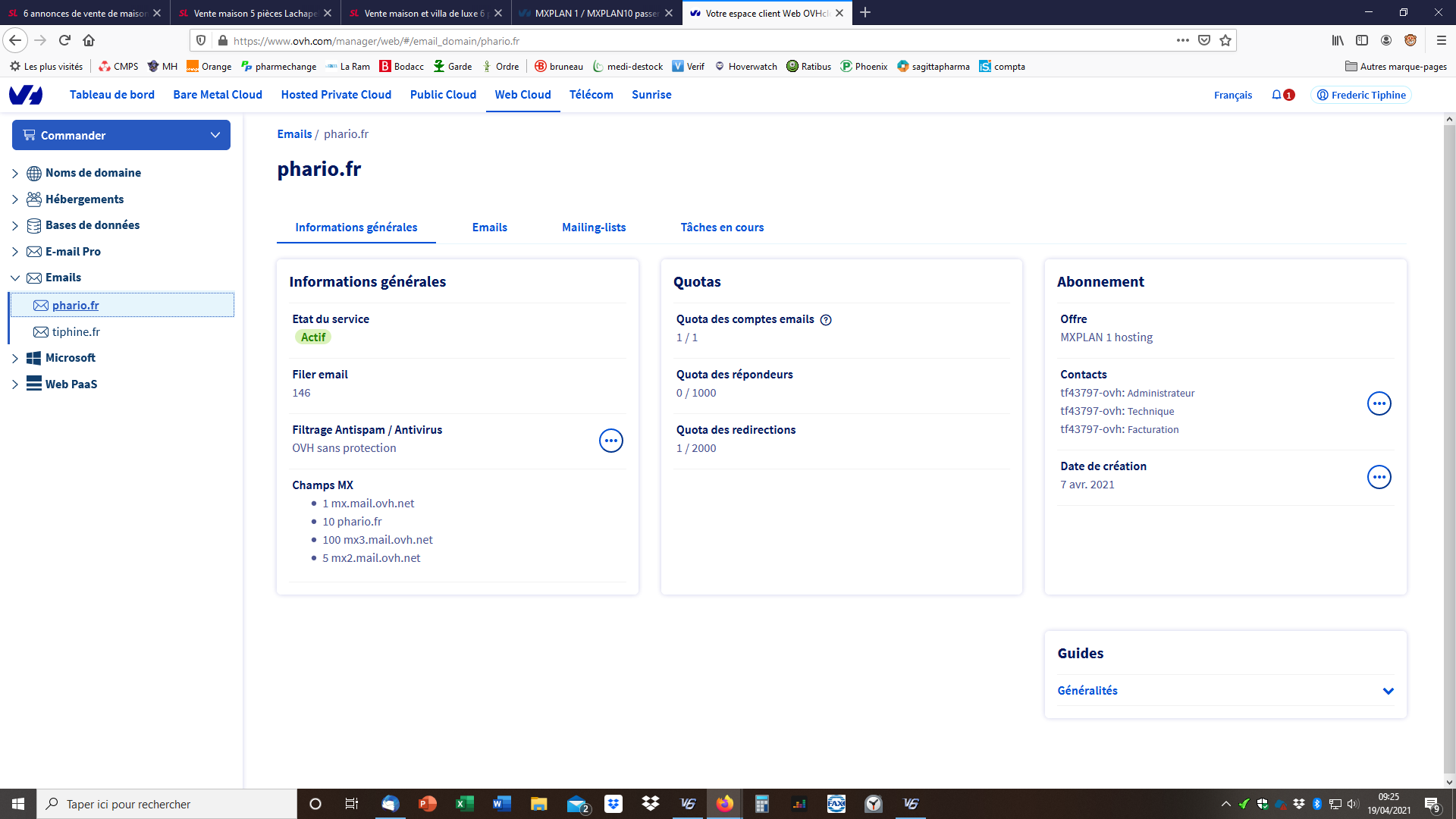Image resolution: width=1456 pixels, height=819 pixels.
Task: Open the Commander dropdown button
Action: 121,135
